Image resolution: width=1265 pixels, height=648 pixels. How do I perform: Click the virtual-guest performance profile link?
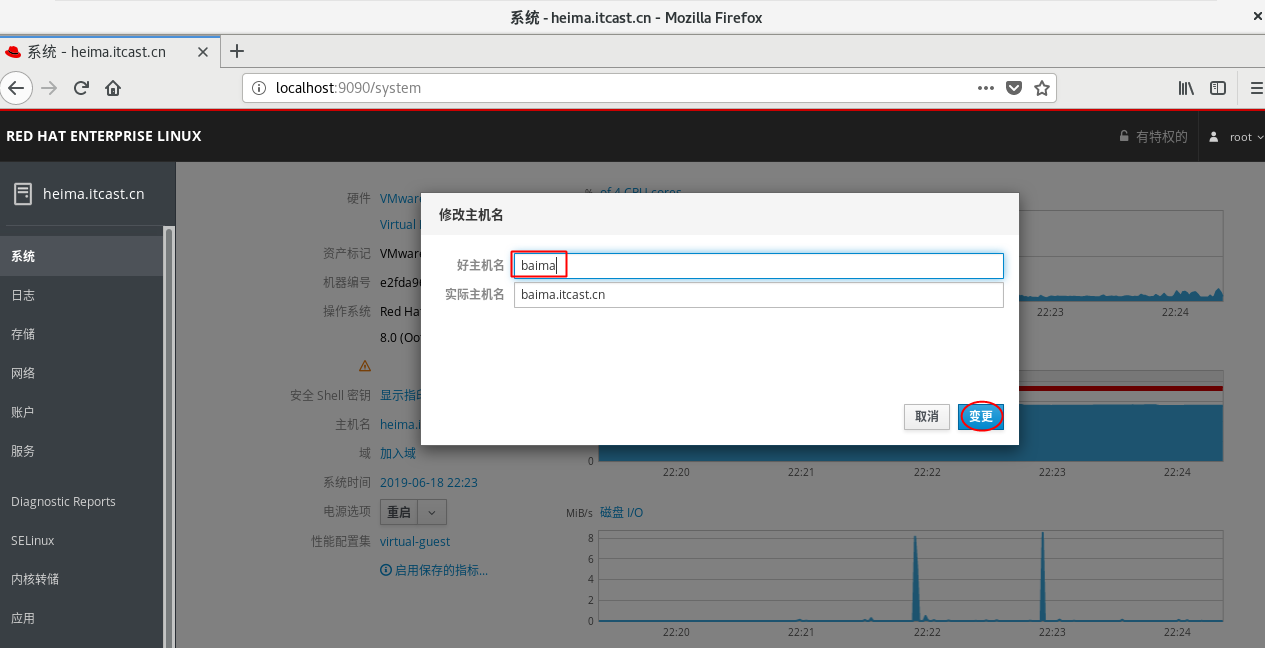[415, 542]
